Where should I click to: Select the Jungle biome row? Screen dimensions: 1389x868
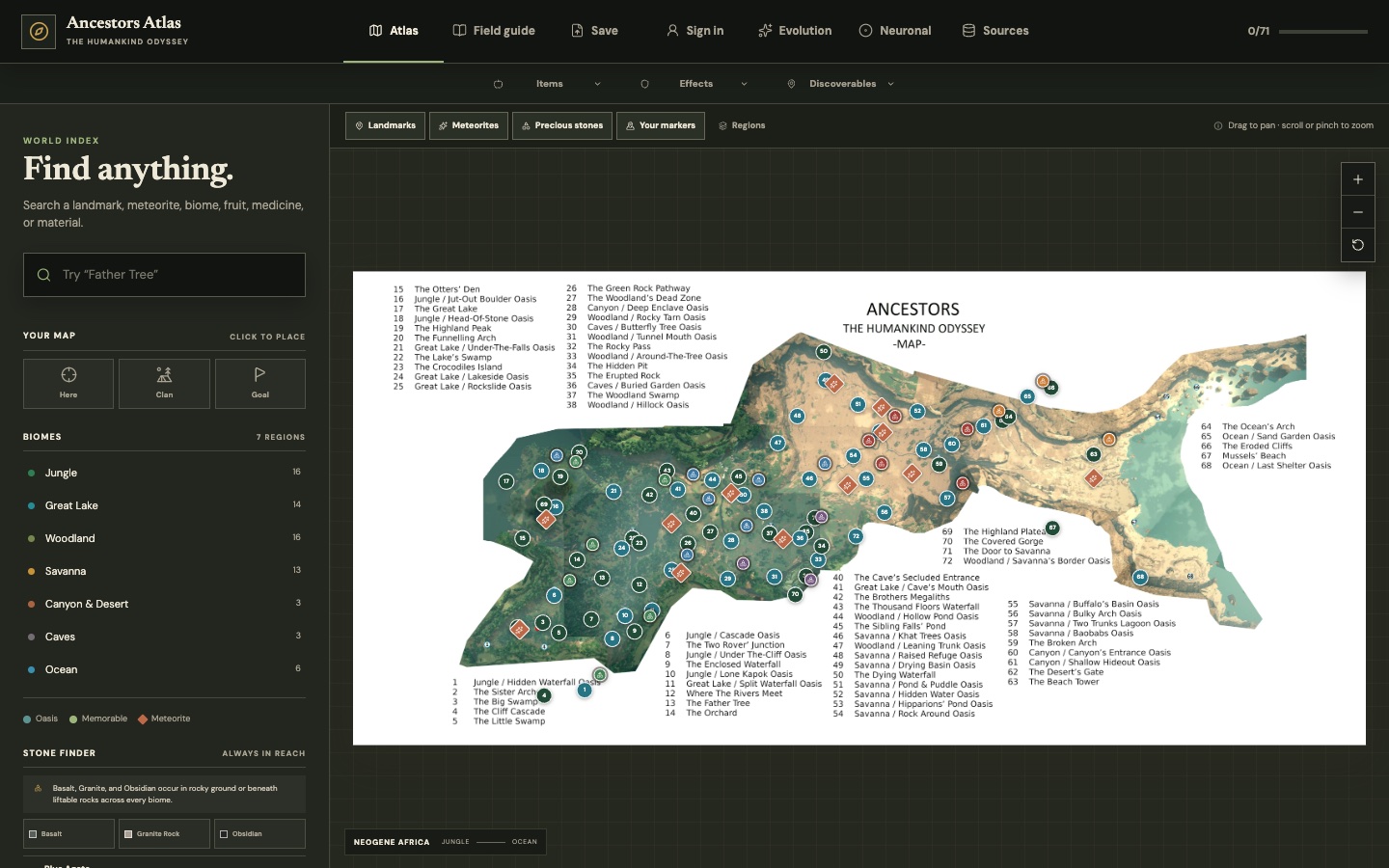pos(164,473)
